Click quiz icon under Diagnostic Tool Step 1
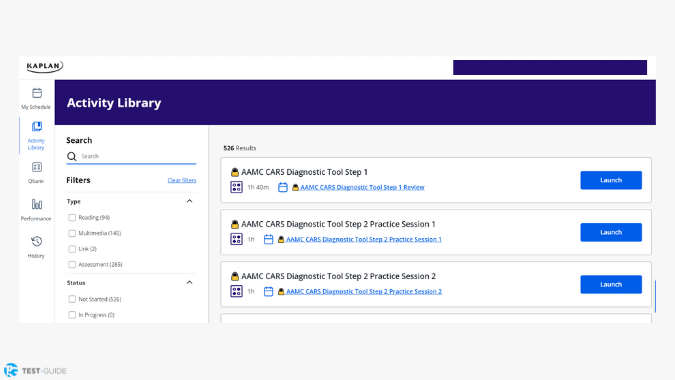675x380 pixels. 236,187
